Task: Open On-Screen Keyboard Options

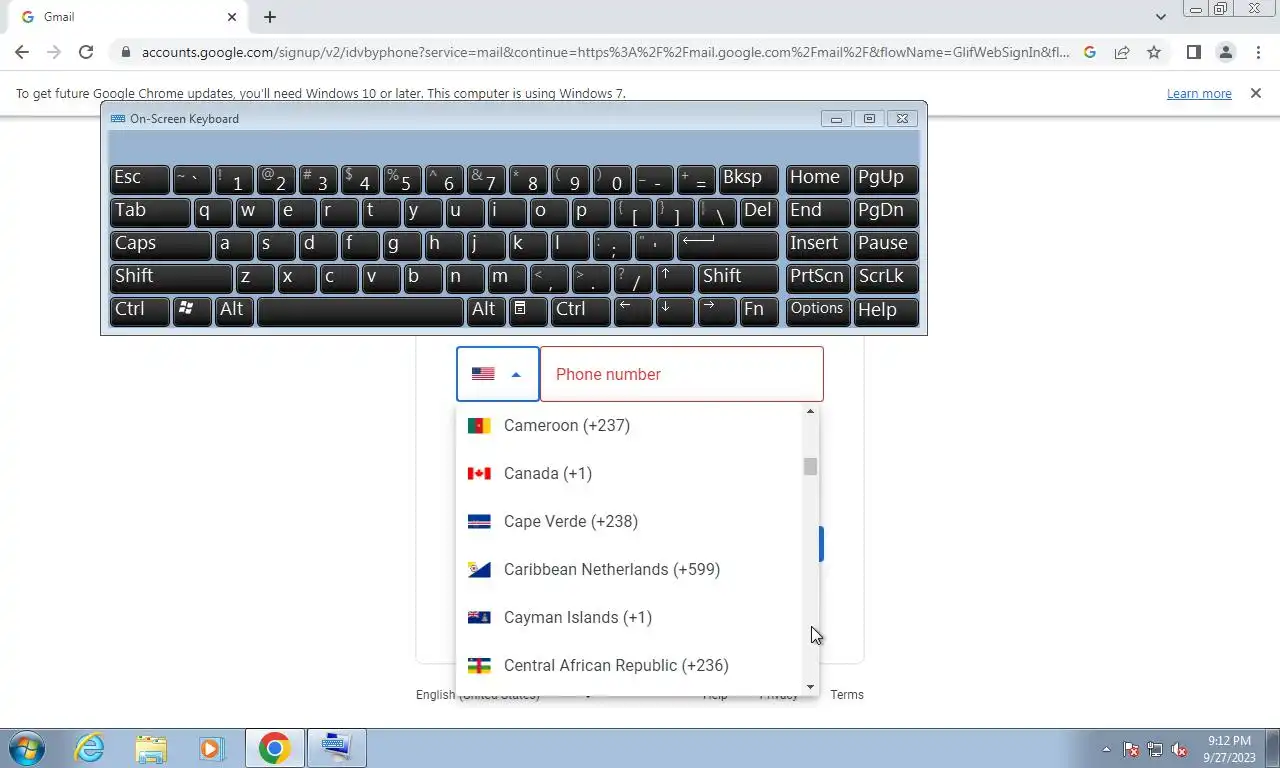Action: point(818,310)
